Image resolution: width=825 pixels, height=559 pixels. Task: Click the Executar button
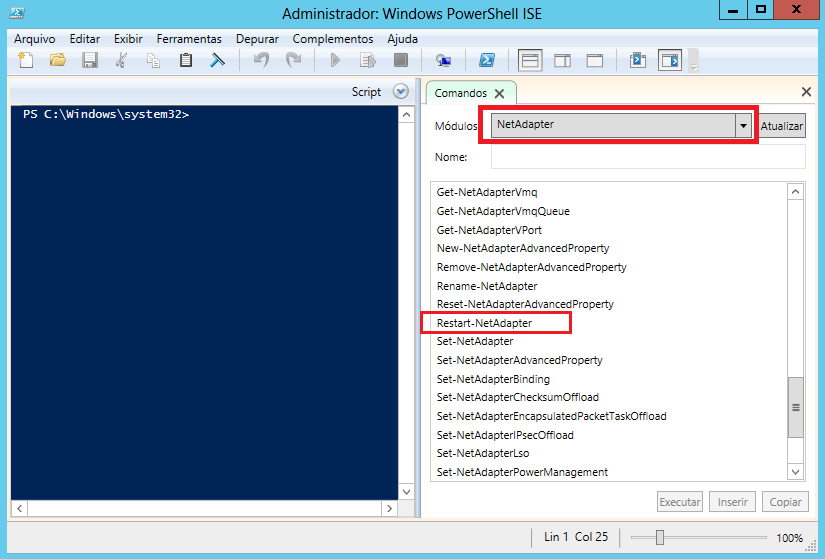click(680, 502)
